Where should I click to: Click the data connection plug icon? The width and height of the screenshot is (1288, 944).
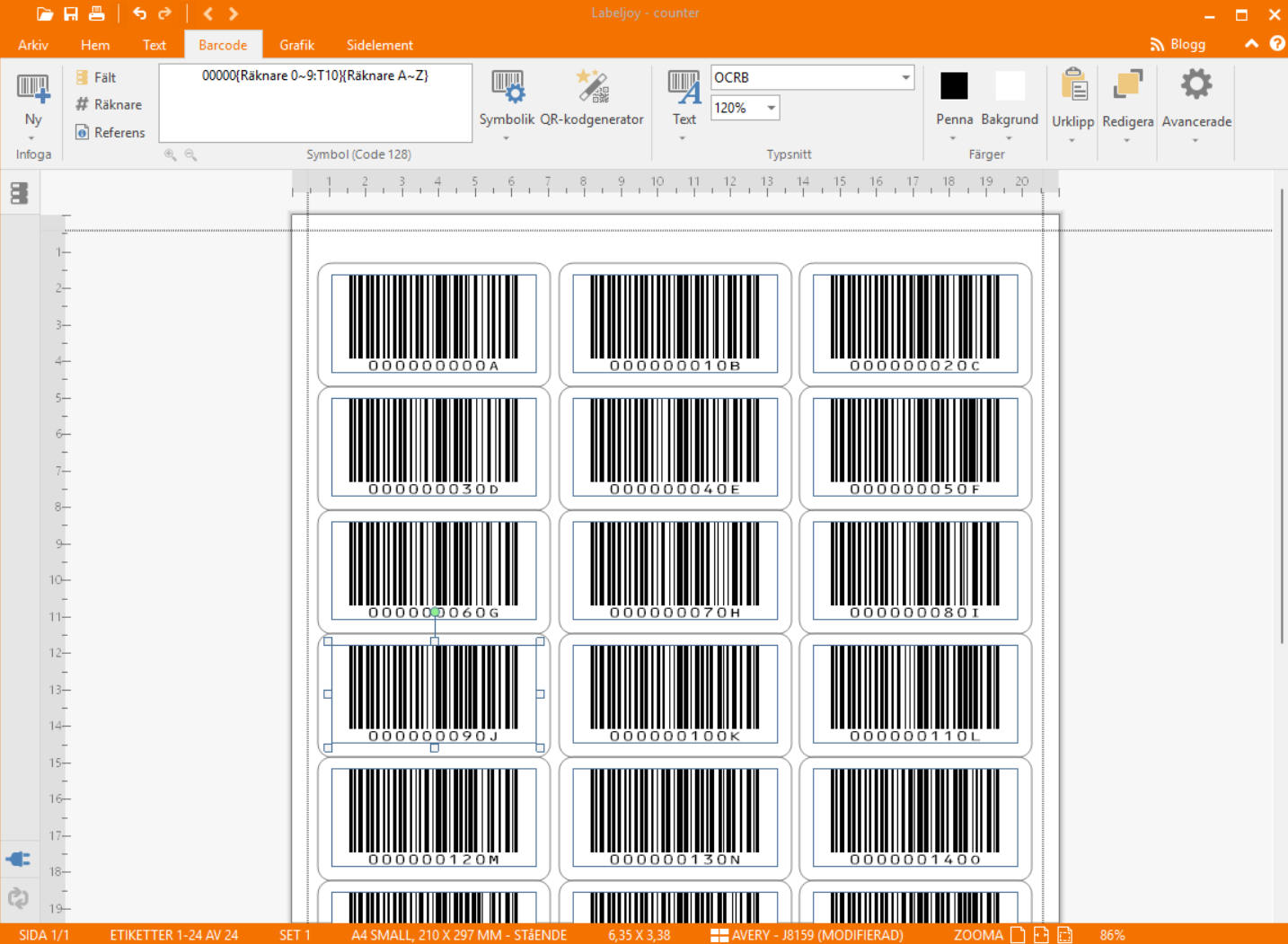pyautogui.click(x=18, y=859)
